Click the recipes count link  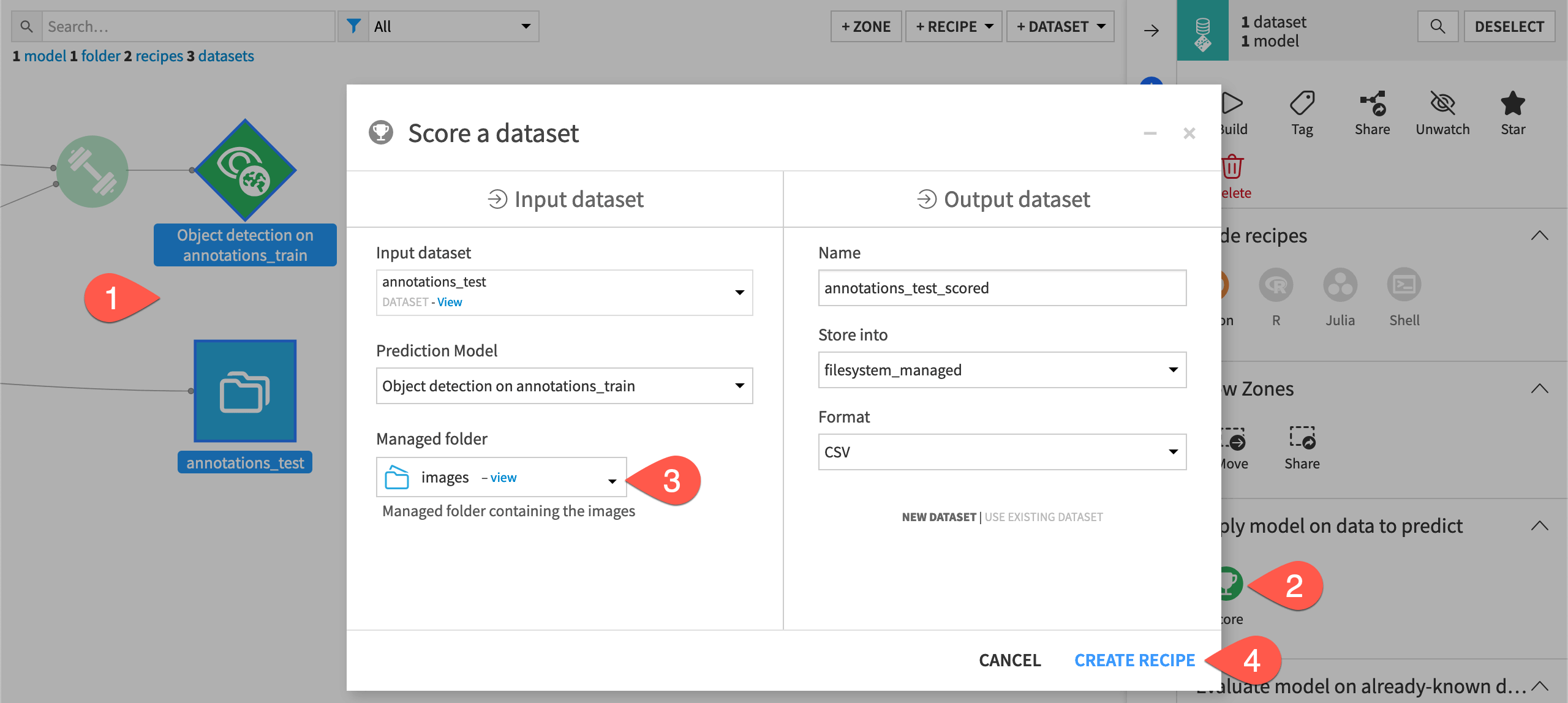point(159,56)
